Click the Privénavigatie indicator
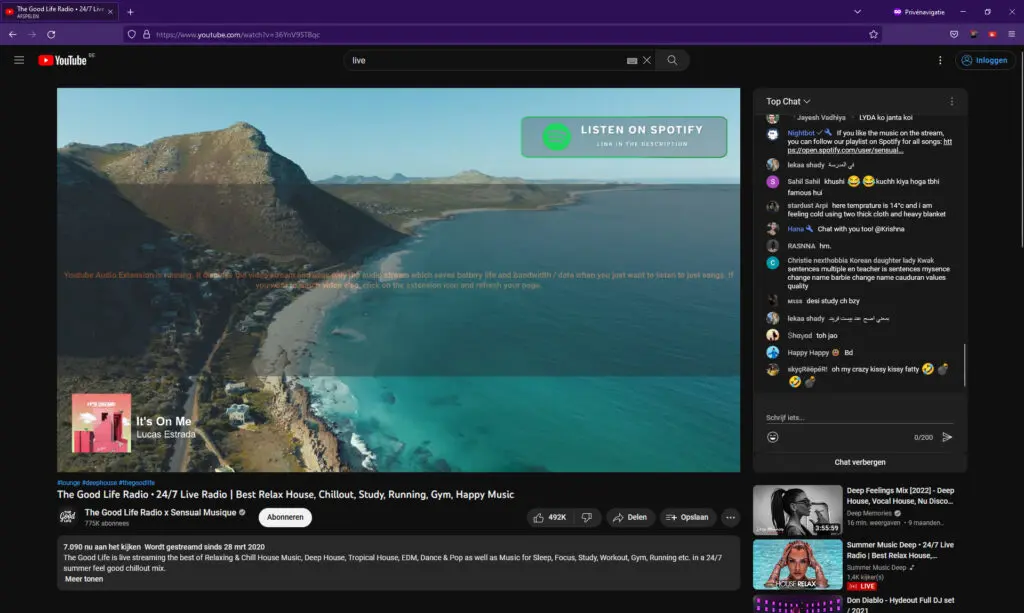This screenshot has width=1024, height=613. [x=919, y=12]
